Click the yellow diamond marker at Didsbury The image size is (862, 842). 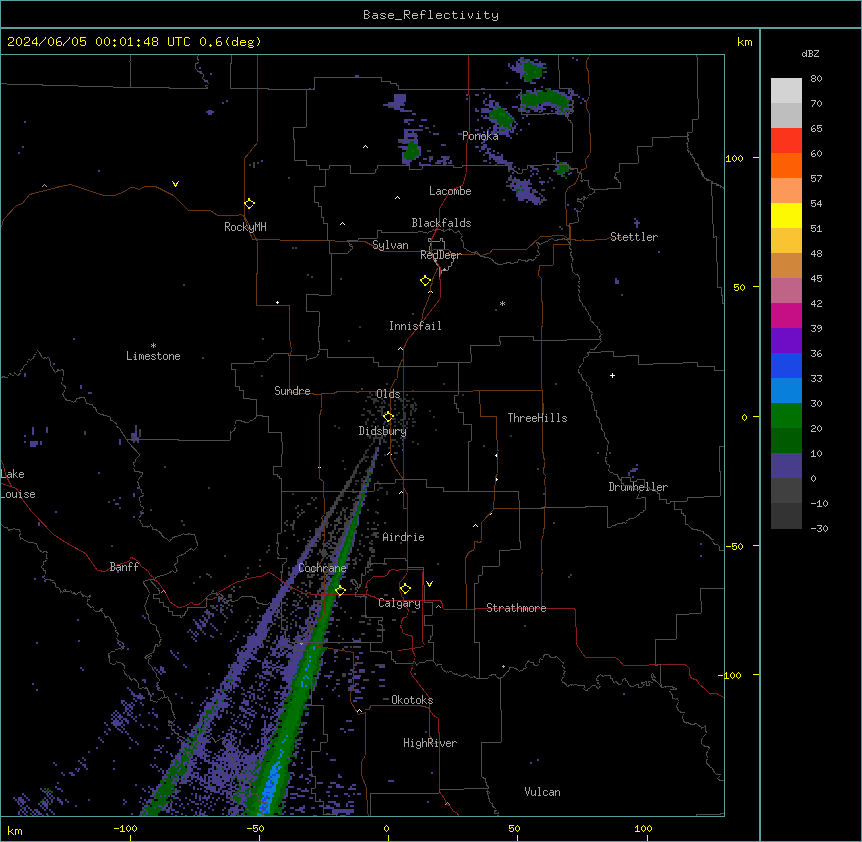click(x=388, y=417)
